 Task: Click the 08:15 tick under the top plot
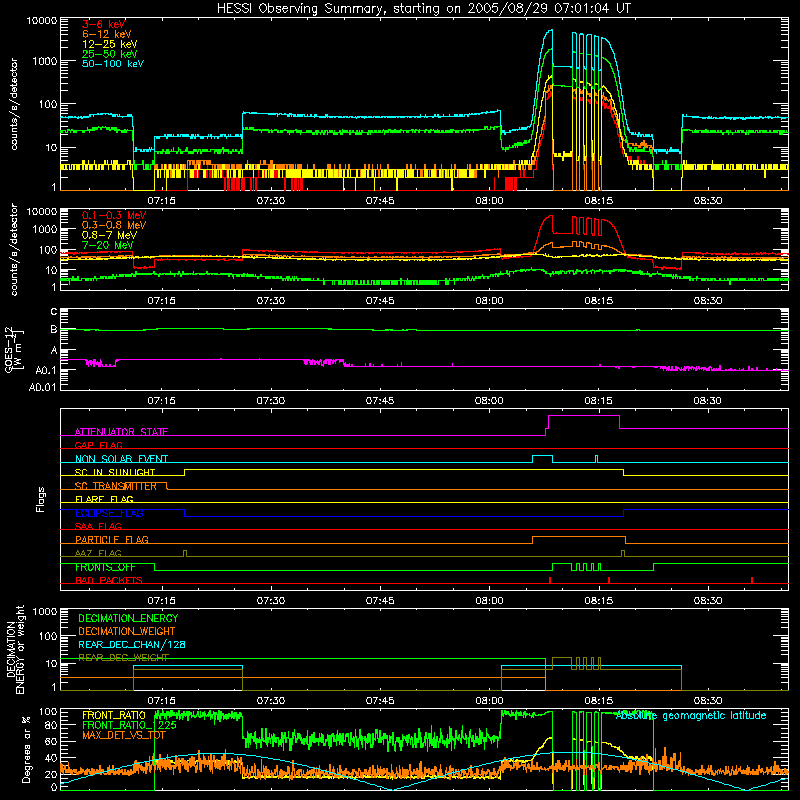click(598, 201)
